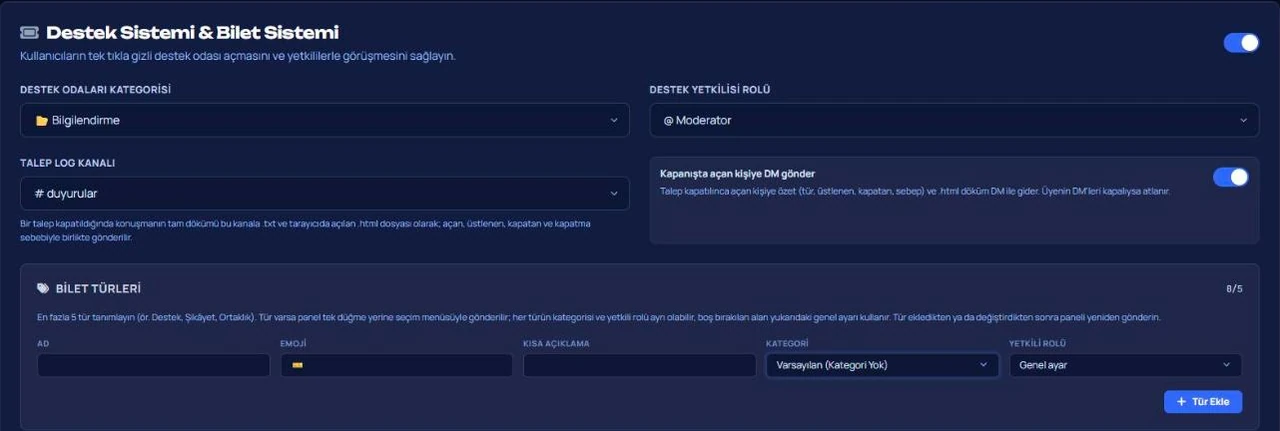This screenshot has height=431, width=1280.
Task: Focus the AD name input field
Action: (154, 365)
